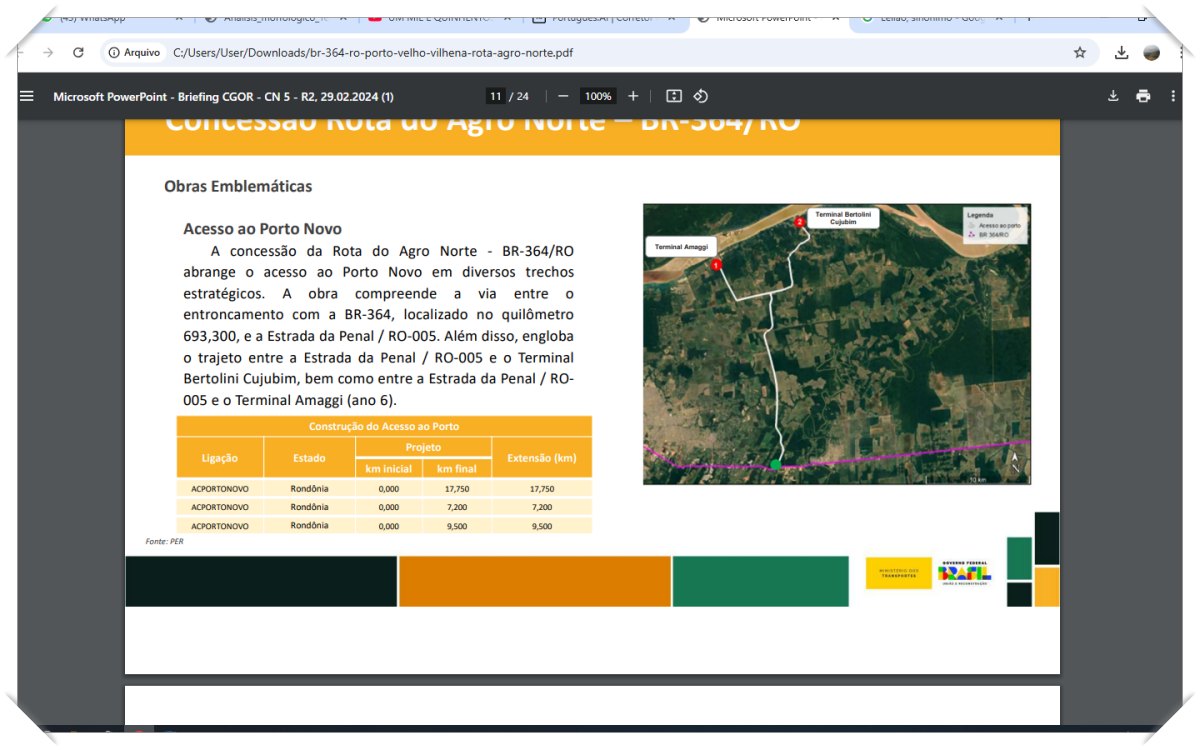Click the 'Acesso ao Porto Novo' subheading
This screenshot has width=1200, height=750.
click(262, 228)
